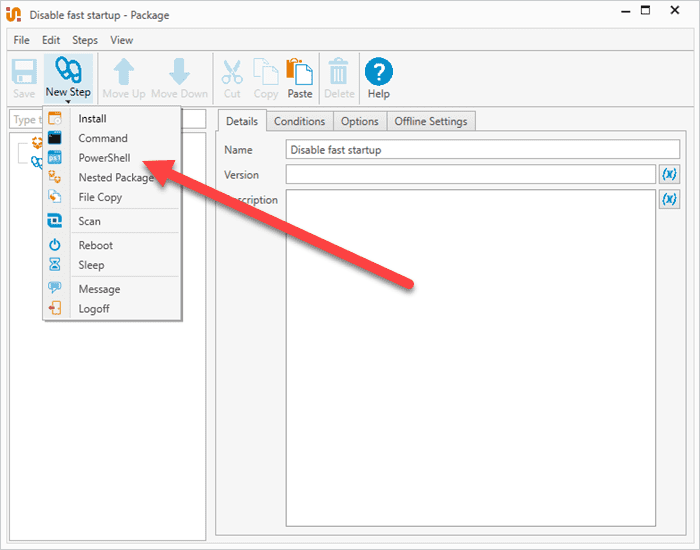Click the Nested Package step icon
700x550 pixels.
54,177
